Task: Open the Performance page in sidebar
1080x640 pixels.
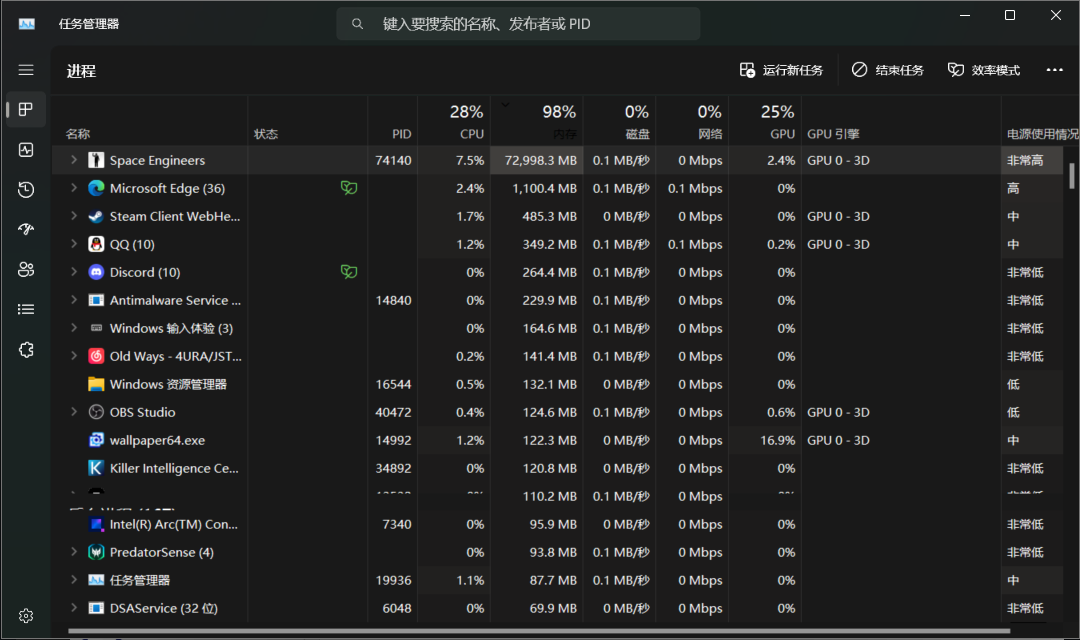Action: 26,150
